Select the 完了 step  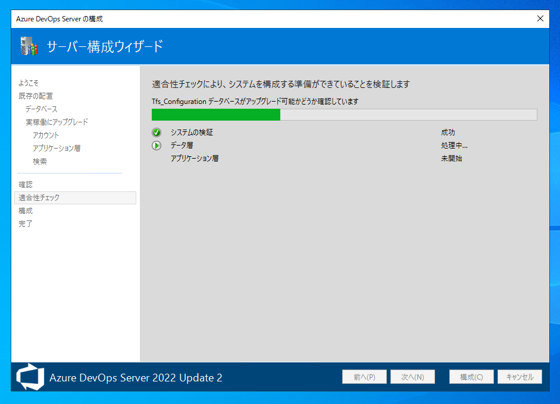(26, 224)
